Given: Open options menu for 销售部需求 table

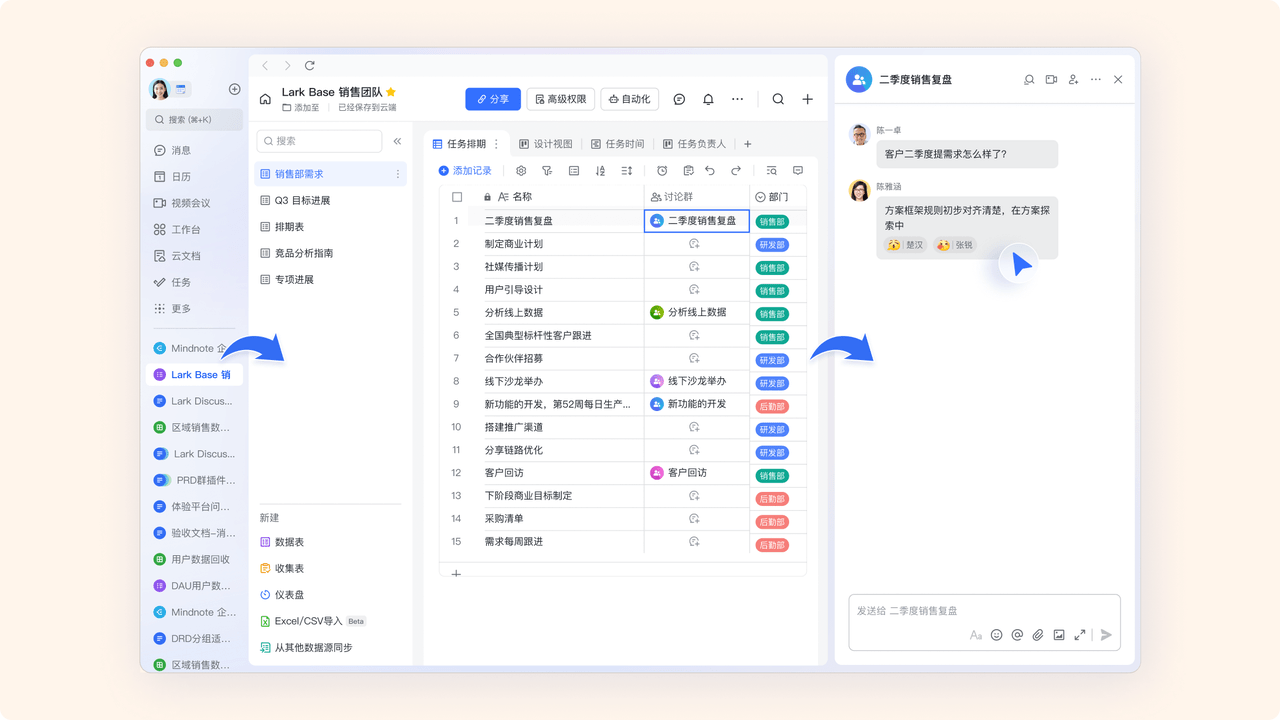Looking at the screenshot, I should tap(398, 174).
